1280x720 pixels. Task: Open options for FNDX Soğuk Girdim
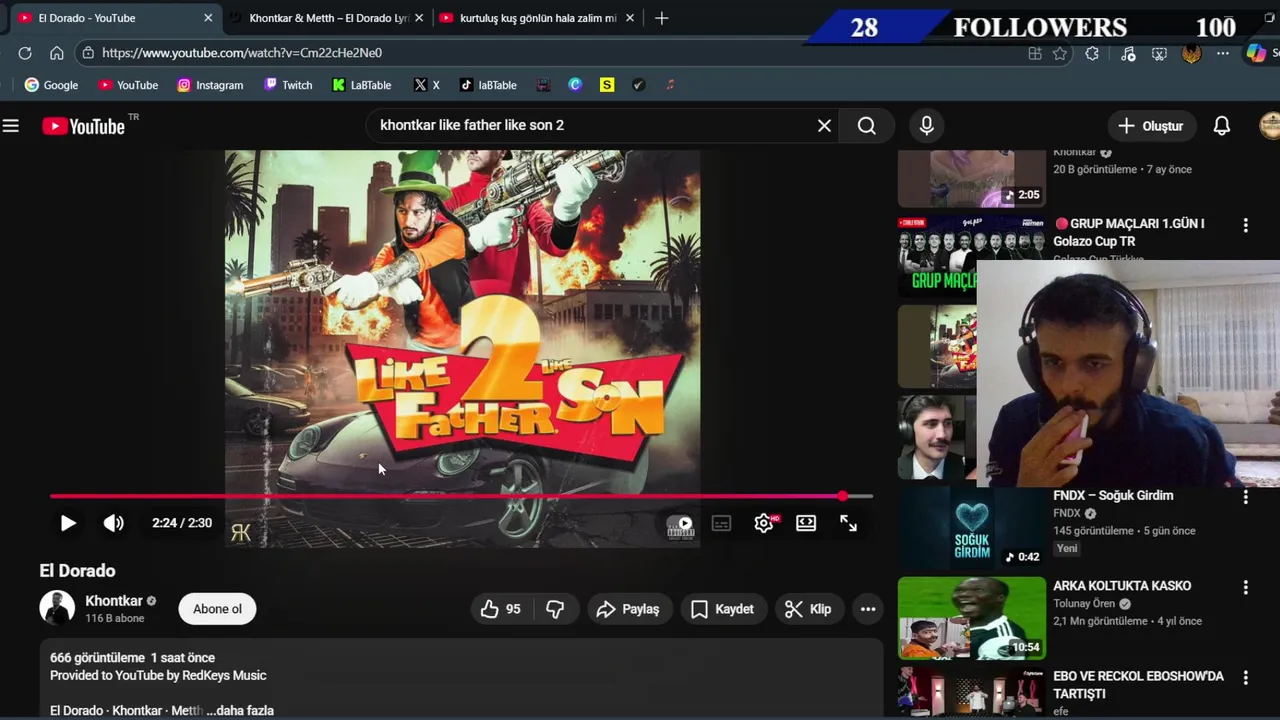point(1246,497)
